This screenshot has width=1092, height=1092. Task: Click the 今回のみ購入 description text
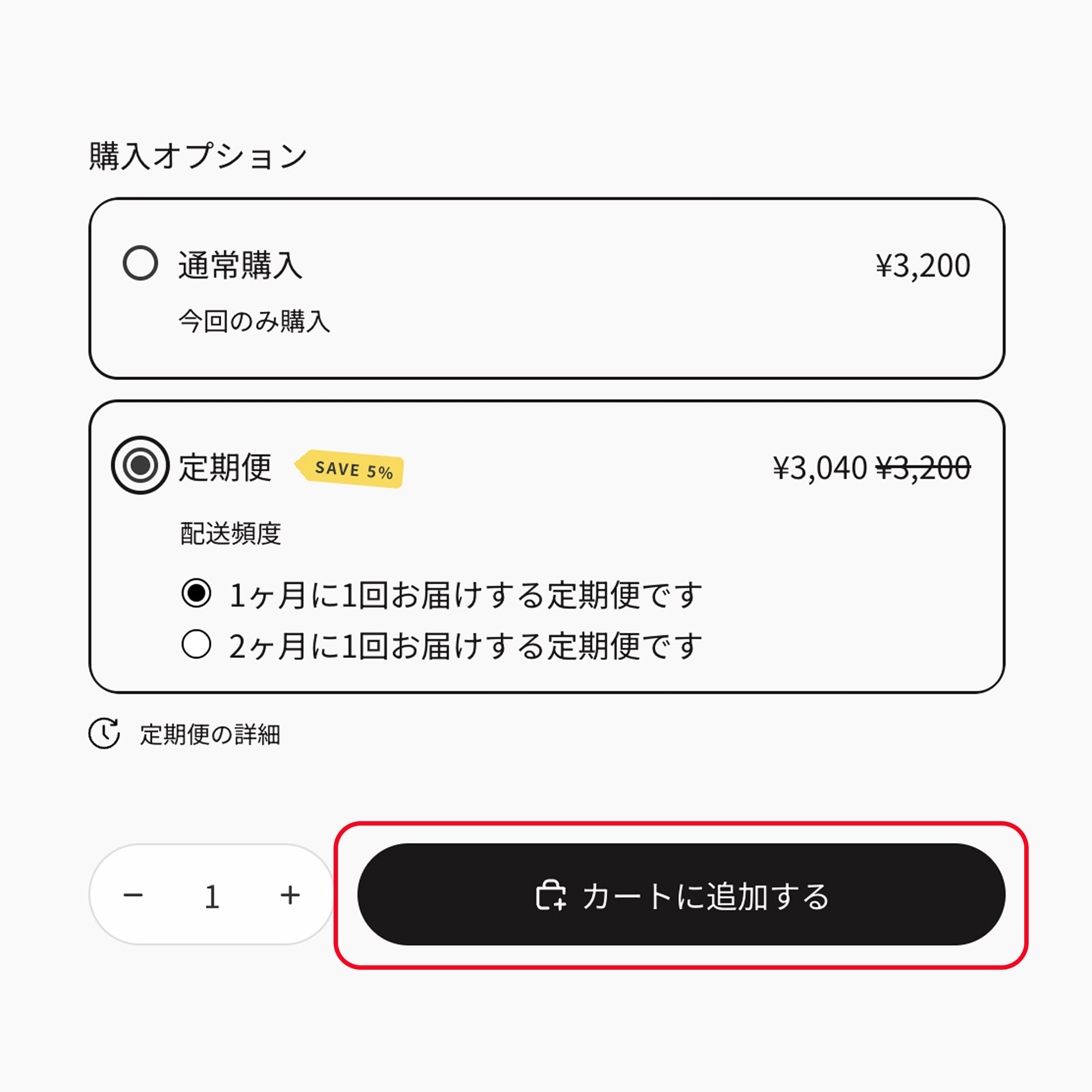pos(254,322)
